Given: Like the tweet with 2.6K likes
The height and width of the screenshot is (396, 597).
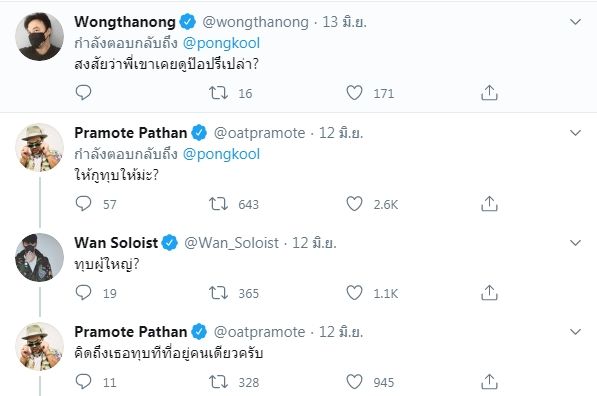Looking at the screenshot, I should pos(354,204).
